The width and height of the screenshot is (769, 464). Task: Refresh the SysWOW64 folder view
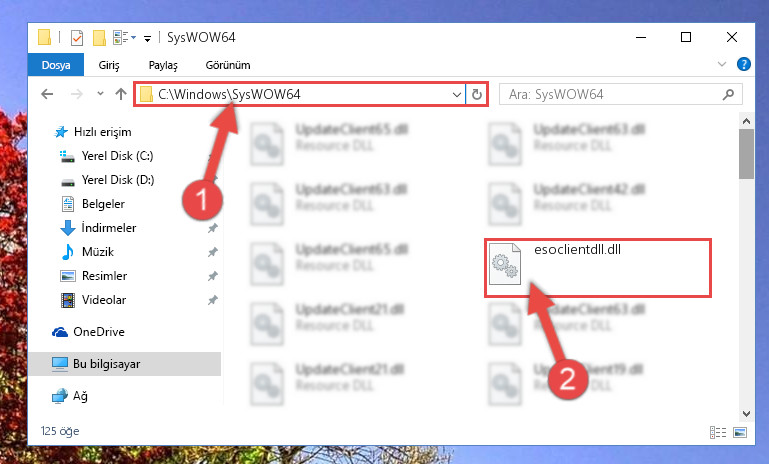coord(476,94)
